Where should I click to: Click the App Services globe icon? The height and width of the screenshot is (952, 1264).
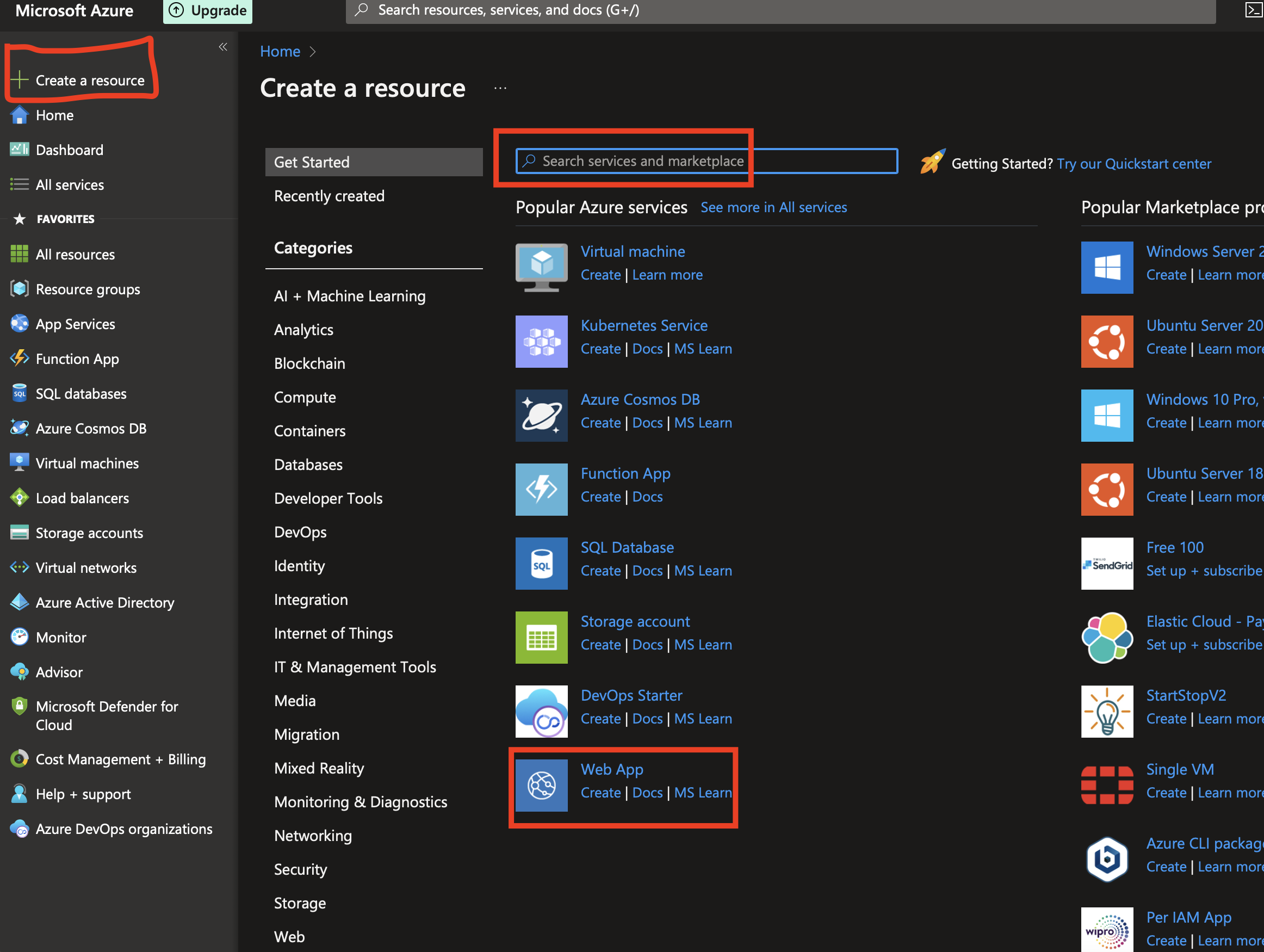pos(20,324)
